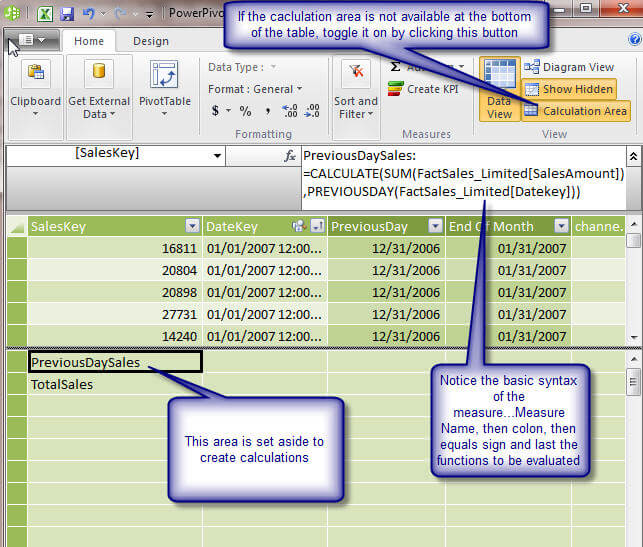Select the Home ribbon tab
The height and width of the screenshot is (547, 643).
89,41
